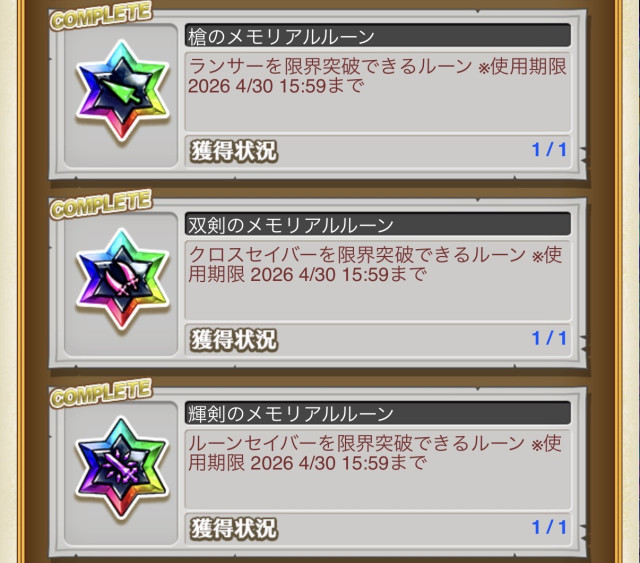640x563 pixels.
Task: Tap the gray icon frame of the dual sword rune
Action: (121, 284)
